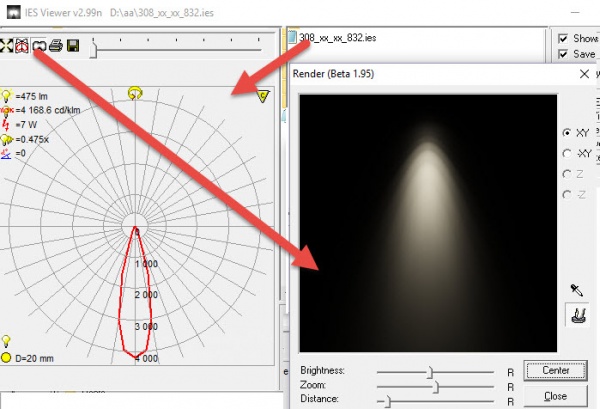Screen dimensions: 600x409
Task: Click the yellow rotation icon above the polar plot
Action: tap(135, 93)
